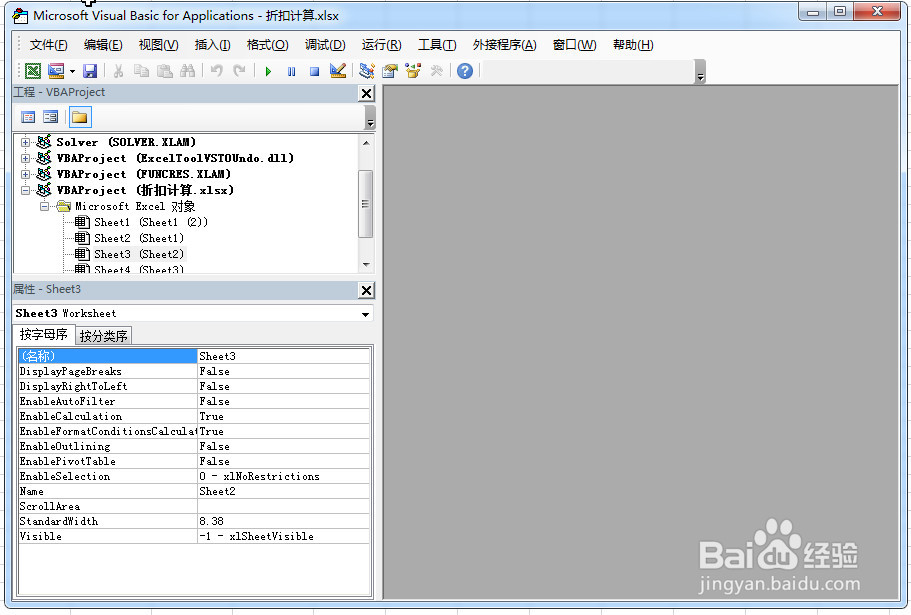Open 运行(R) menu
This screenshot has width=911, height=615.
point(381,45)
